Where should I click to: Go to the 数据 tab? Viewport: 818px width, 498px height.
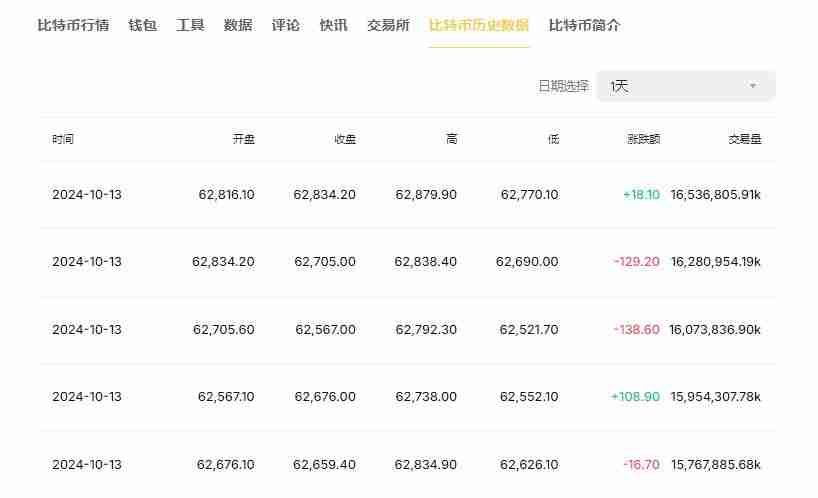pos(238,25)
